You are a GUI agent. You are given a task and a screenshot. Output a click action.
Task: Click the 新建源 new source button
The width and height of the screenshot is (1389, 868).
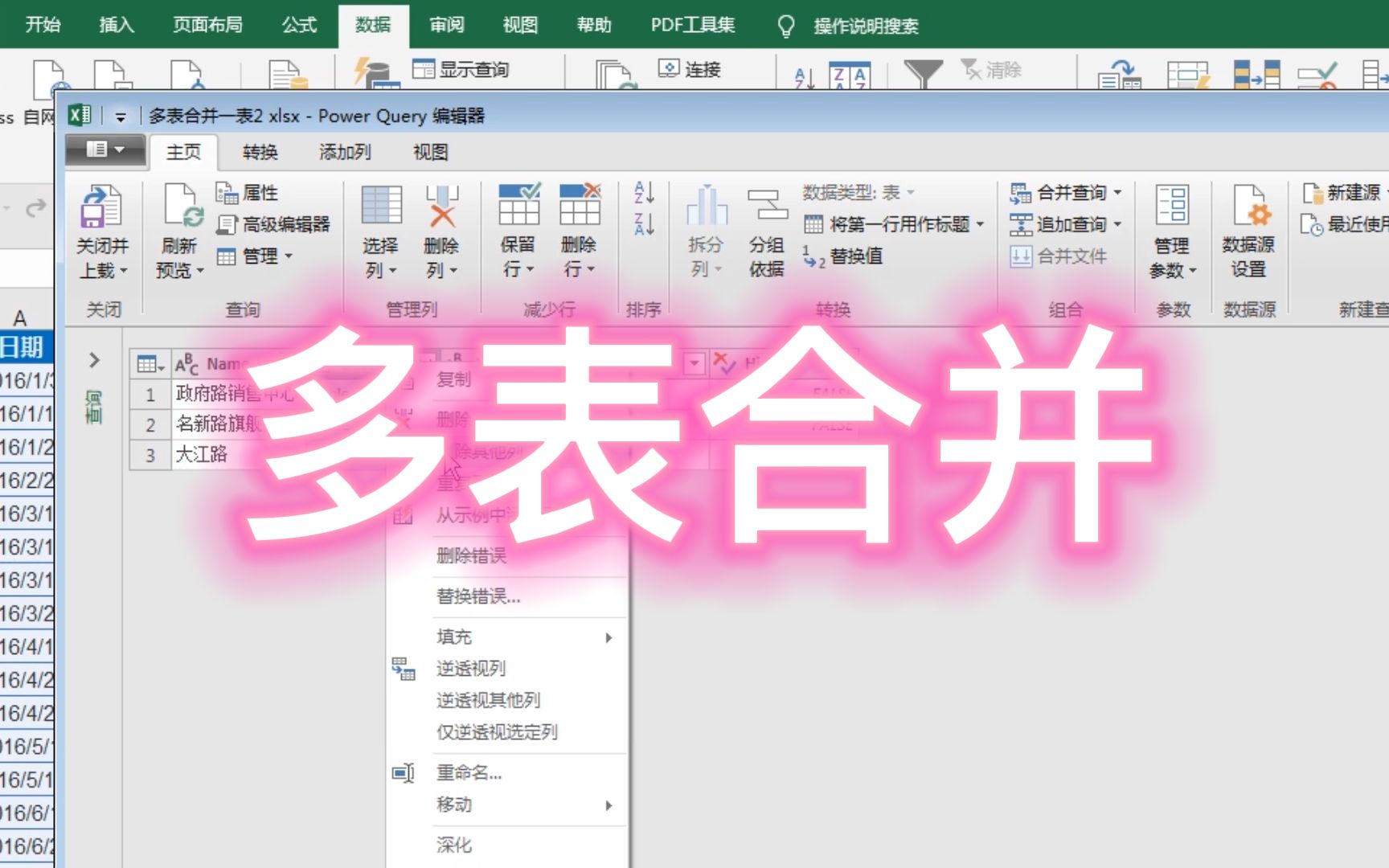click(1342, 193)
